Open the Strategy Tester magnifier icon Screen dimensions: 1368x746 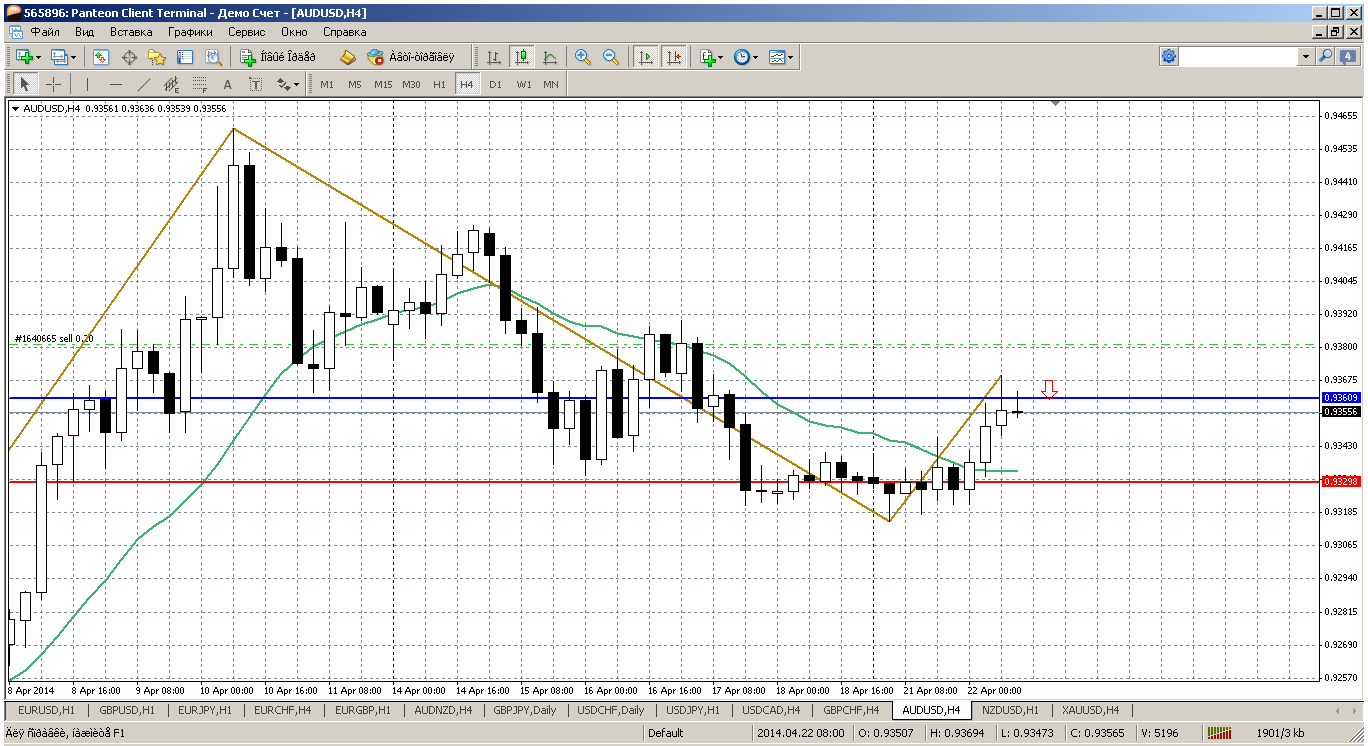click(x=213, y=57)
